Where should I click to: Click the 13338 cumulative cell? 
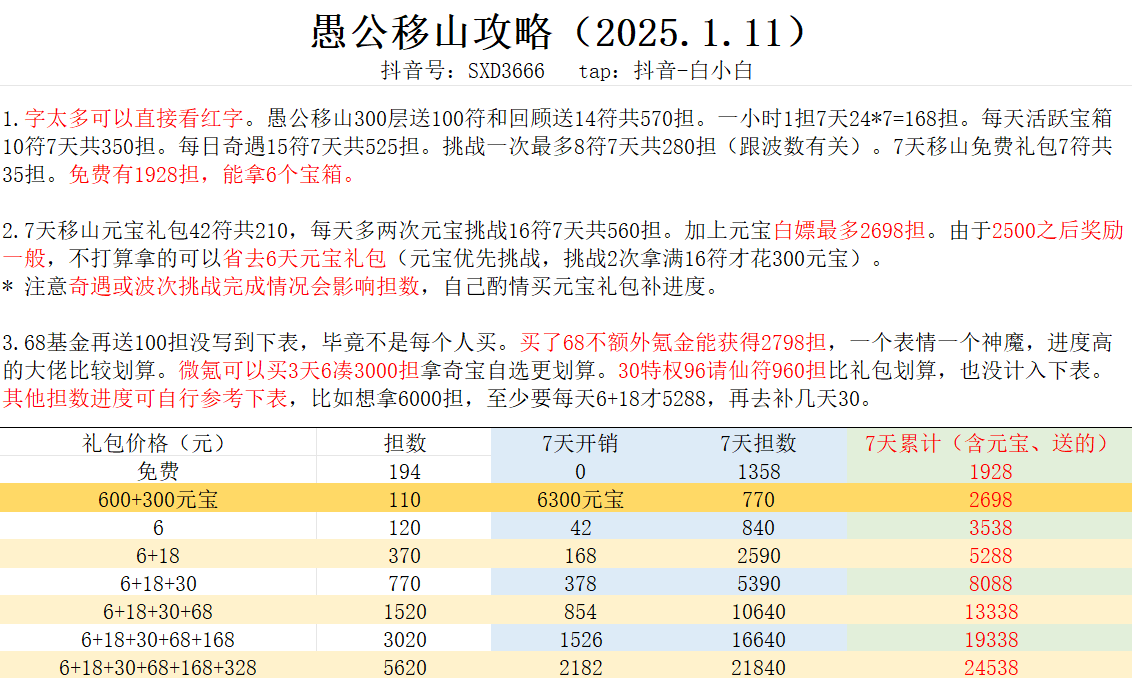(990, 612)
